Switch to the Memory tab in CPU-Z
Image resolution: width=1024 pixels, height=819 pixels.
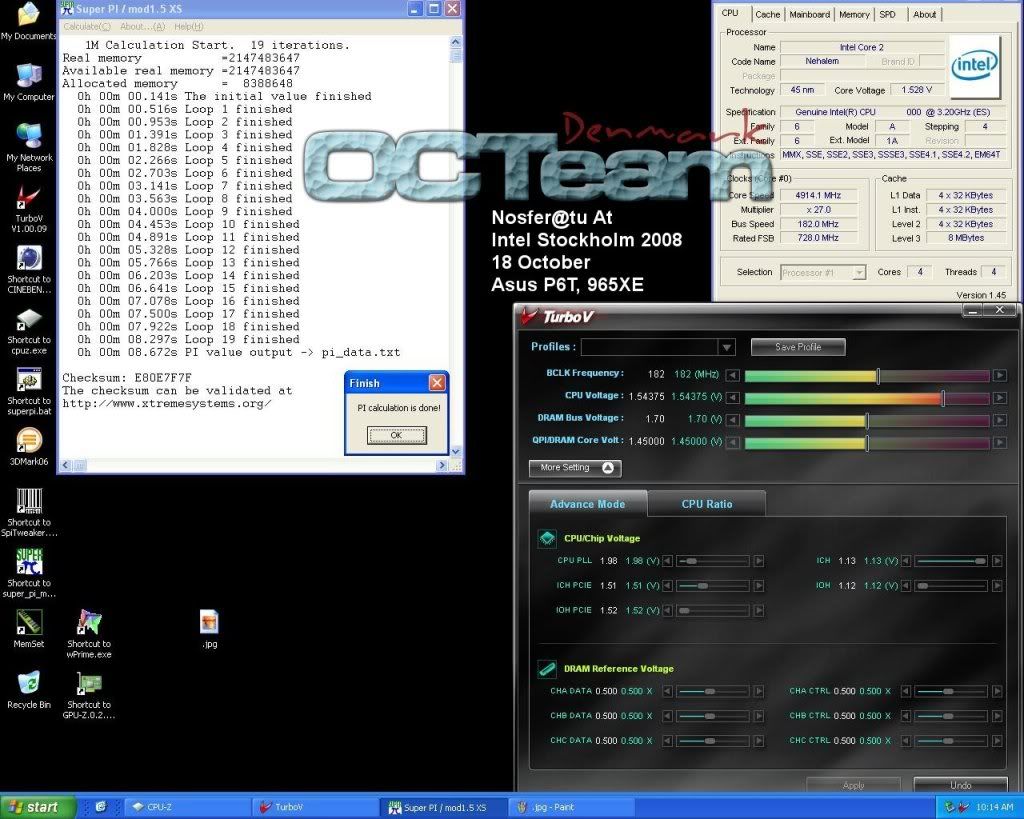pyautogui.click(x=854, y=14)
